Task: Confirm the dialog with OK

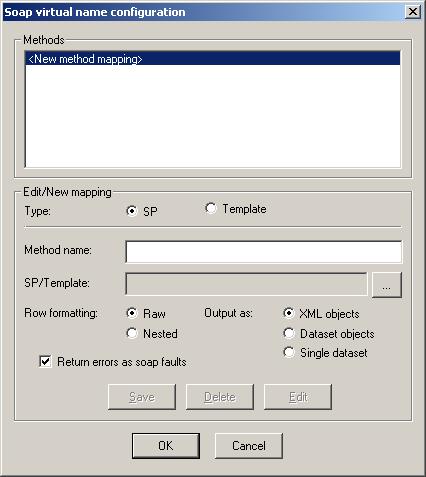Action: tap(166, 446)
